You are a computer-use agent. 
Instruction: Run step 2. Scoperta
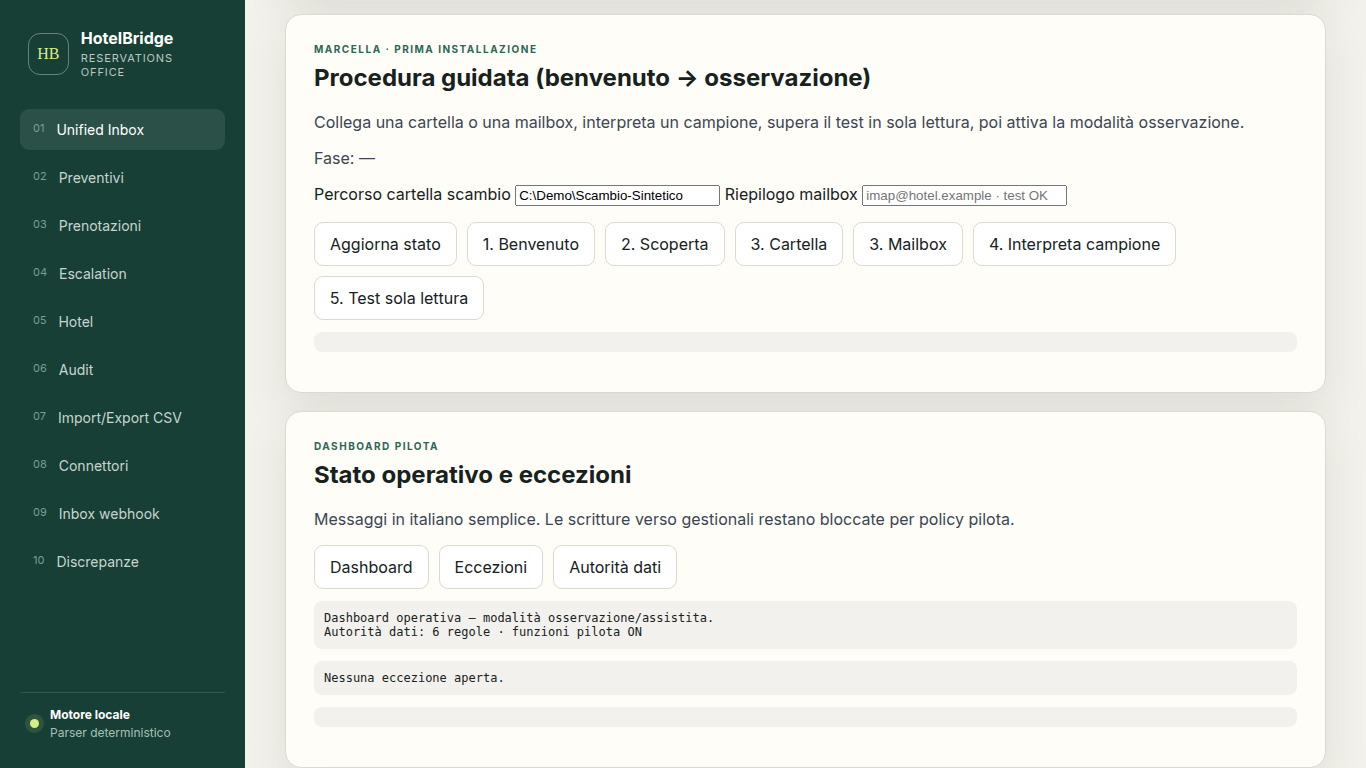(665, 244)
